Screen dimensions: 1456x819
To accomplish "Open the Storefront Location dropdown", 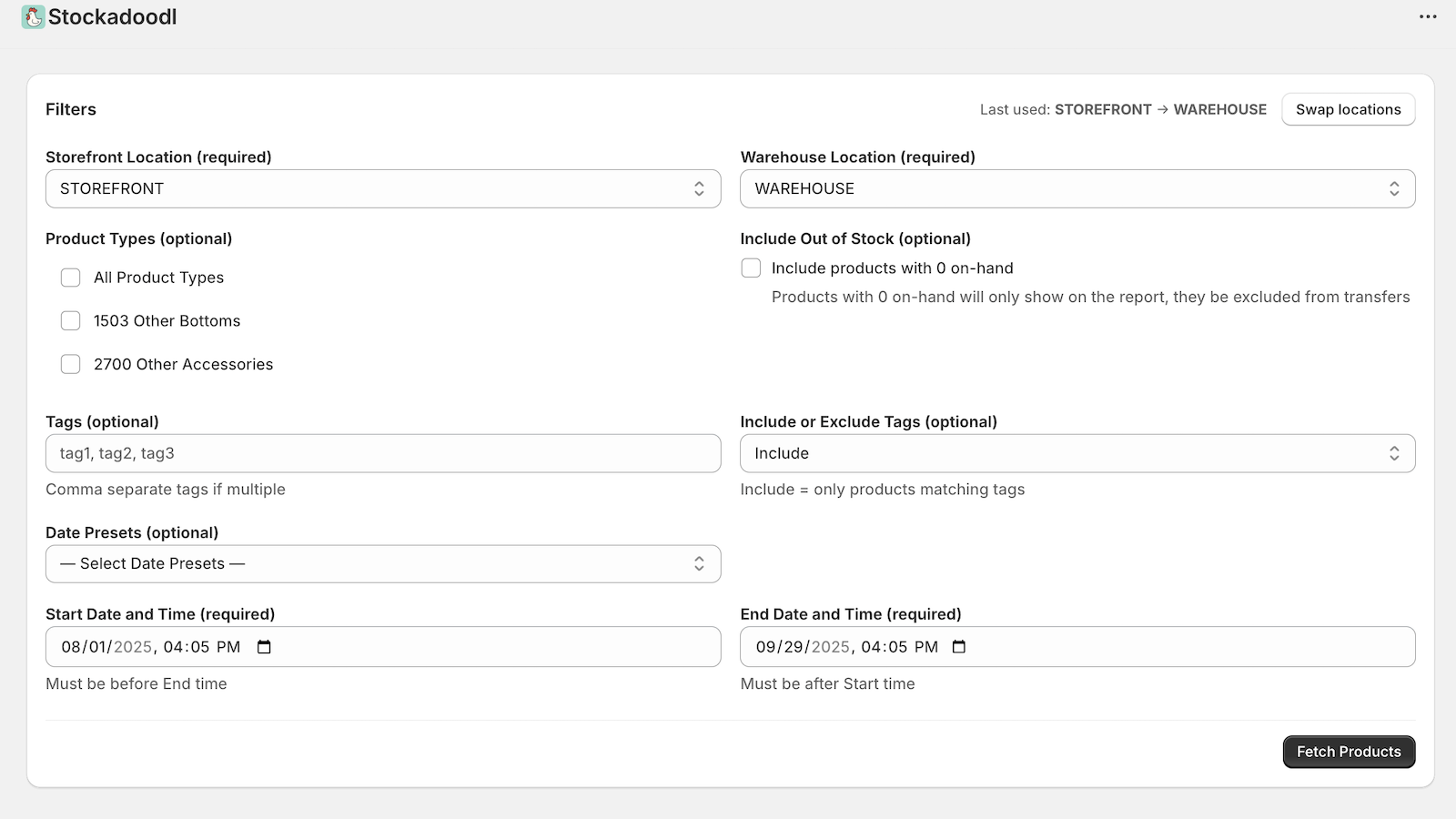I will [x=382, y=188].
